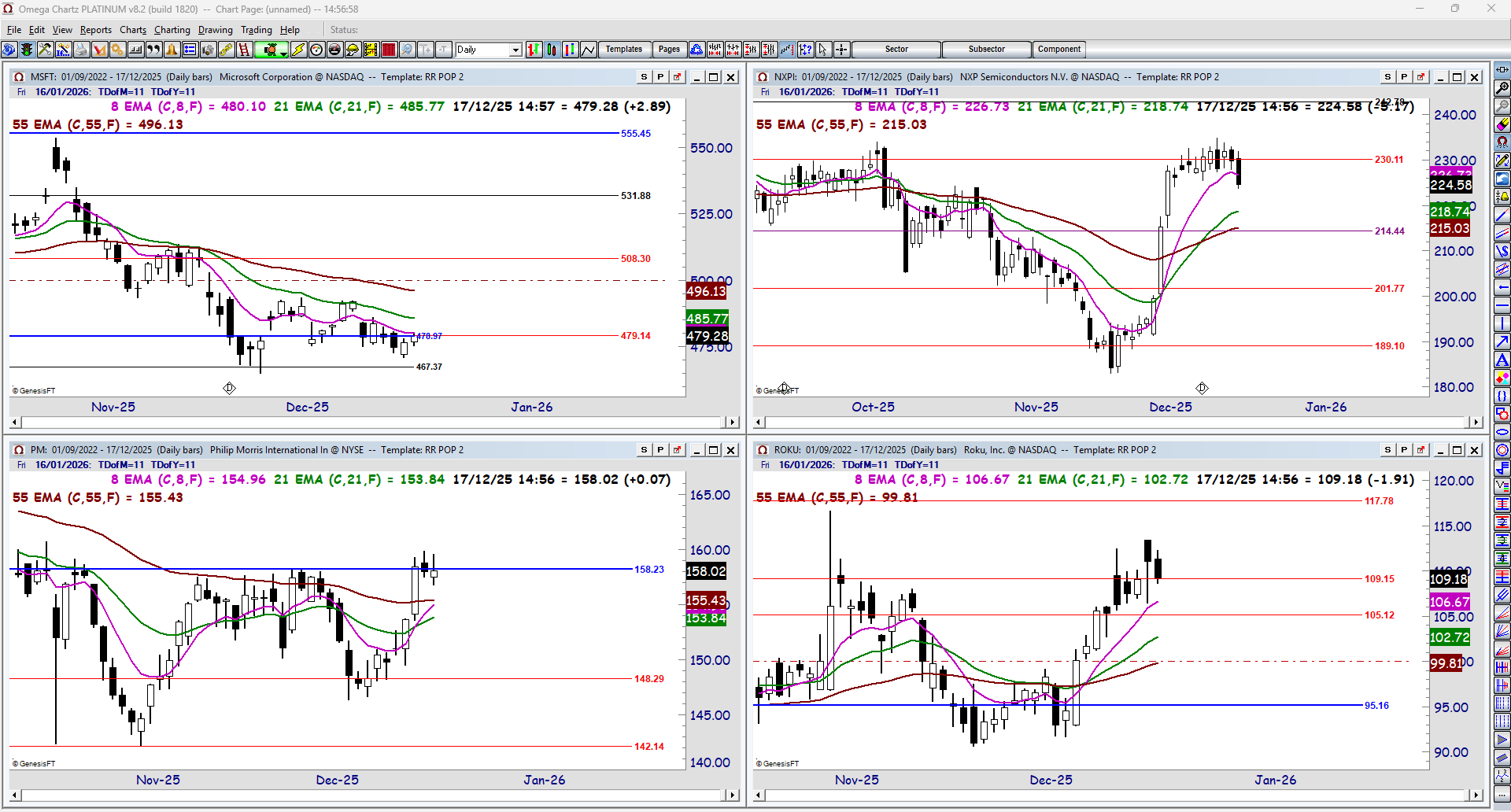
Task: Select the crosshair cursor tool
Action: [x=841, y=50]
